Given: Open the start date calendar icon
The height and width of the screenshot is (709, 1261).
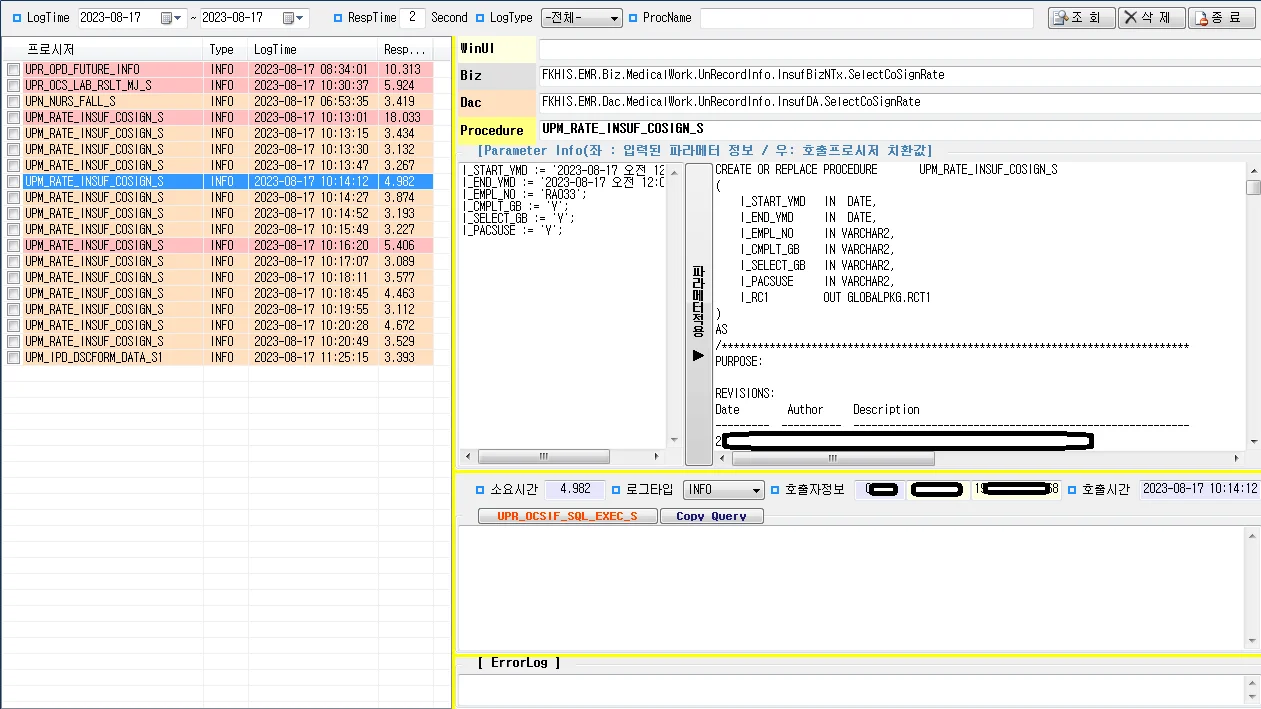Looking at the screenshot, I should point(166,17).
